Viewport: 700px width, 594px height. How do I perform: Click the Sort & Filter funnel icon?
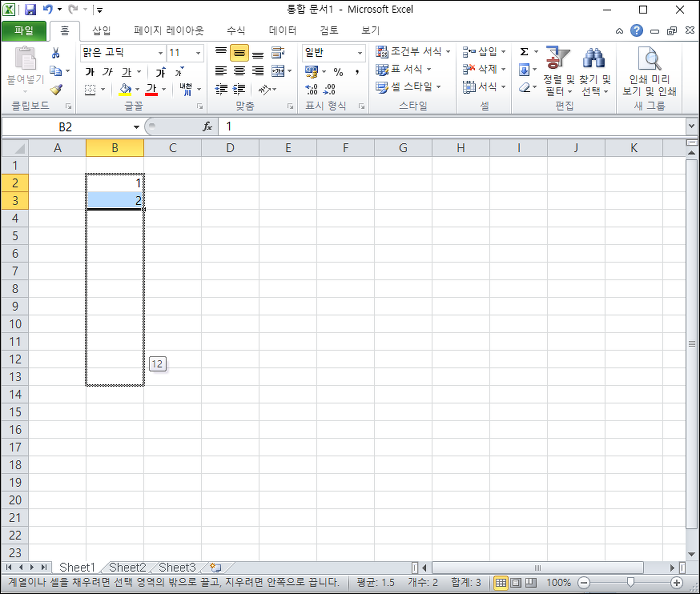pos(558,58)
